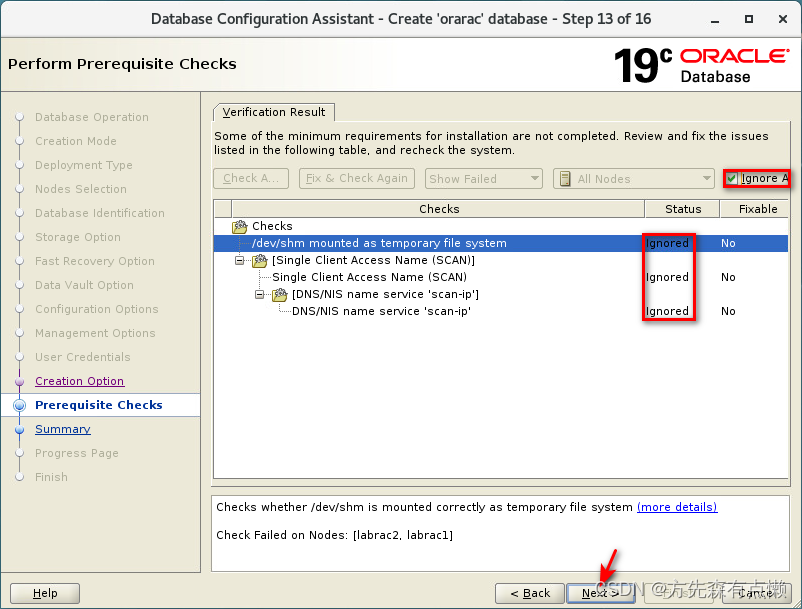Jump to the Summary step link

pos(63,429)
